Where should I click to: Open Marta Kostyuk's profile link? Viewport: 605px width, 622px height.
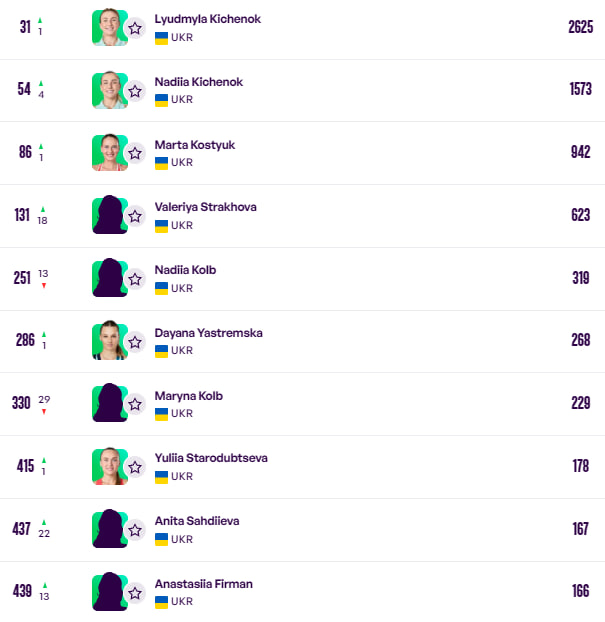coord(194,145)
